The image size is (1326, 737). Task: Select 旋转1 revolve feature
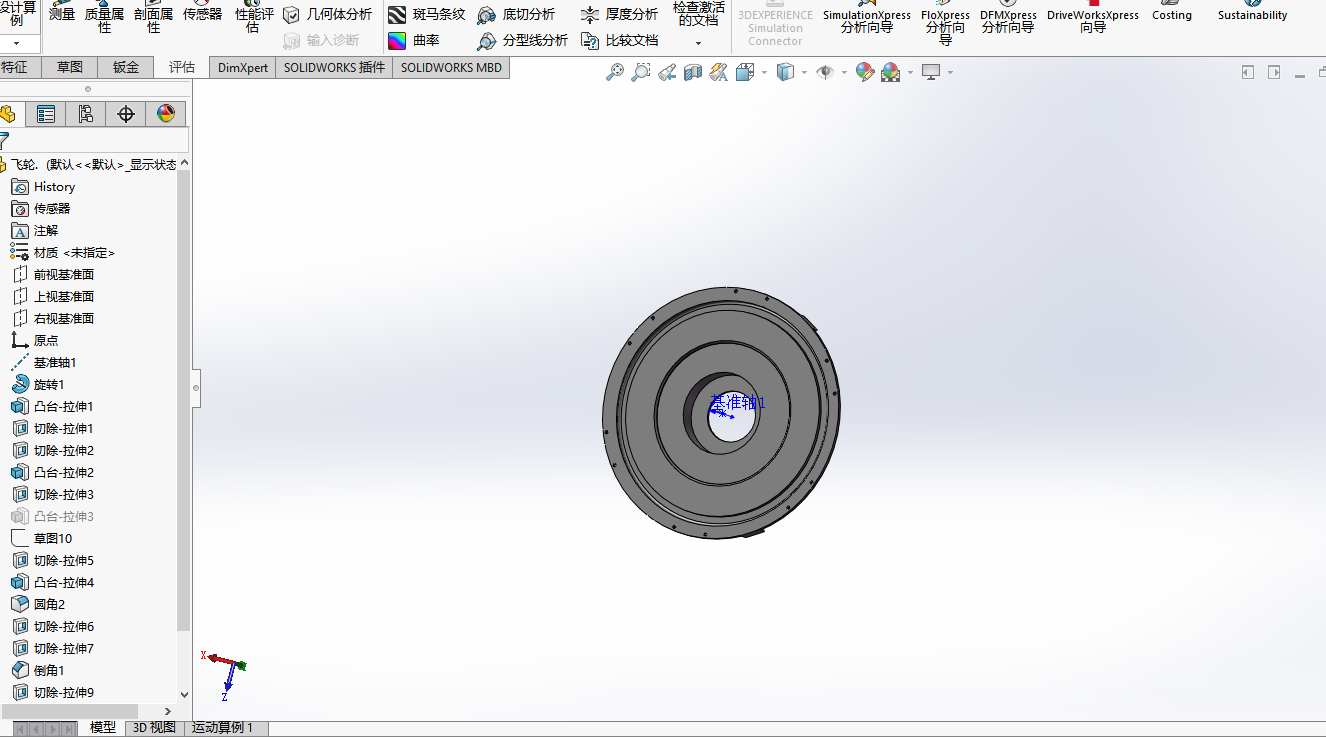click(x=38, y=385)
